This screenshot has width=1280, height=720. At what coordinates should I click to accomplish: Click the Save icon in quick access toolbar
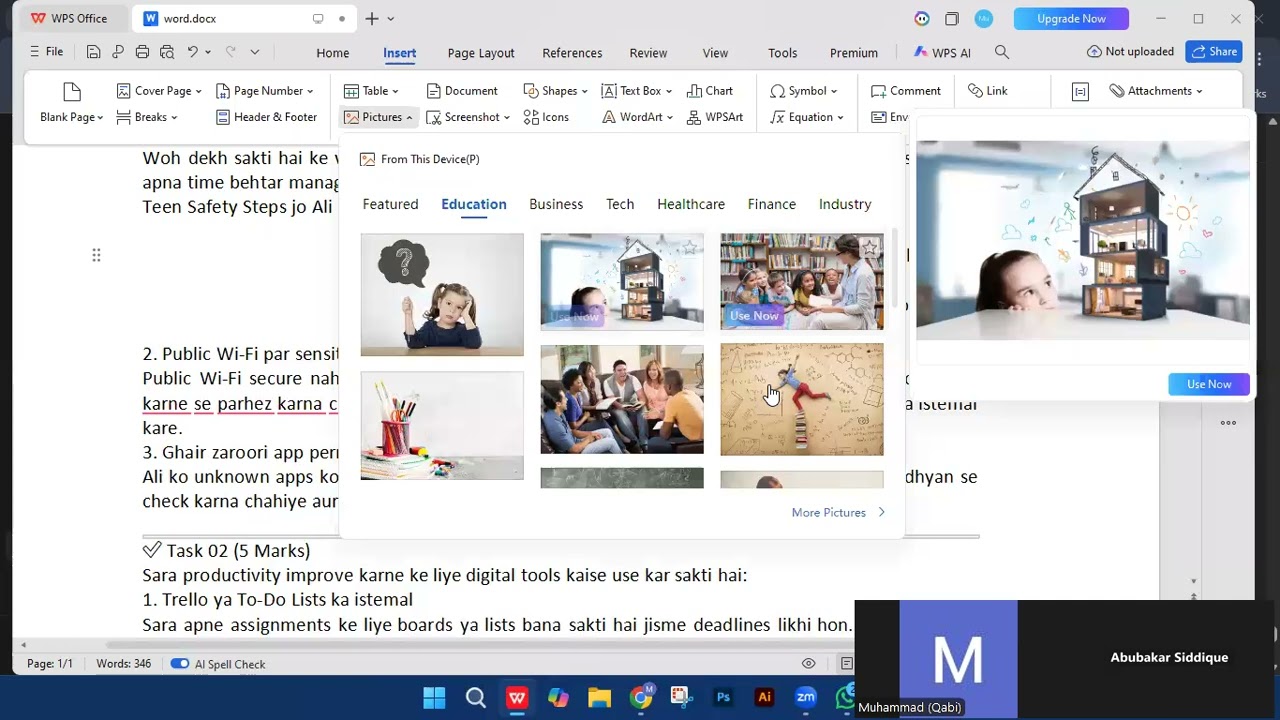[93, 52]
